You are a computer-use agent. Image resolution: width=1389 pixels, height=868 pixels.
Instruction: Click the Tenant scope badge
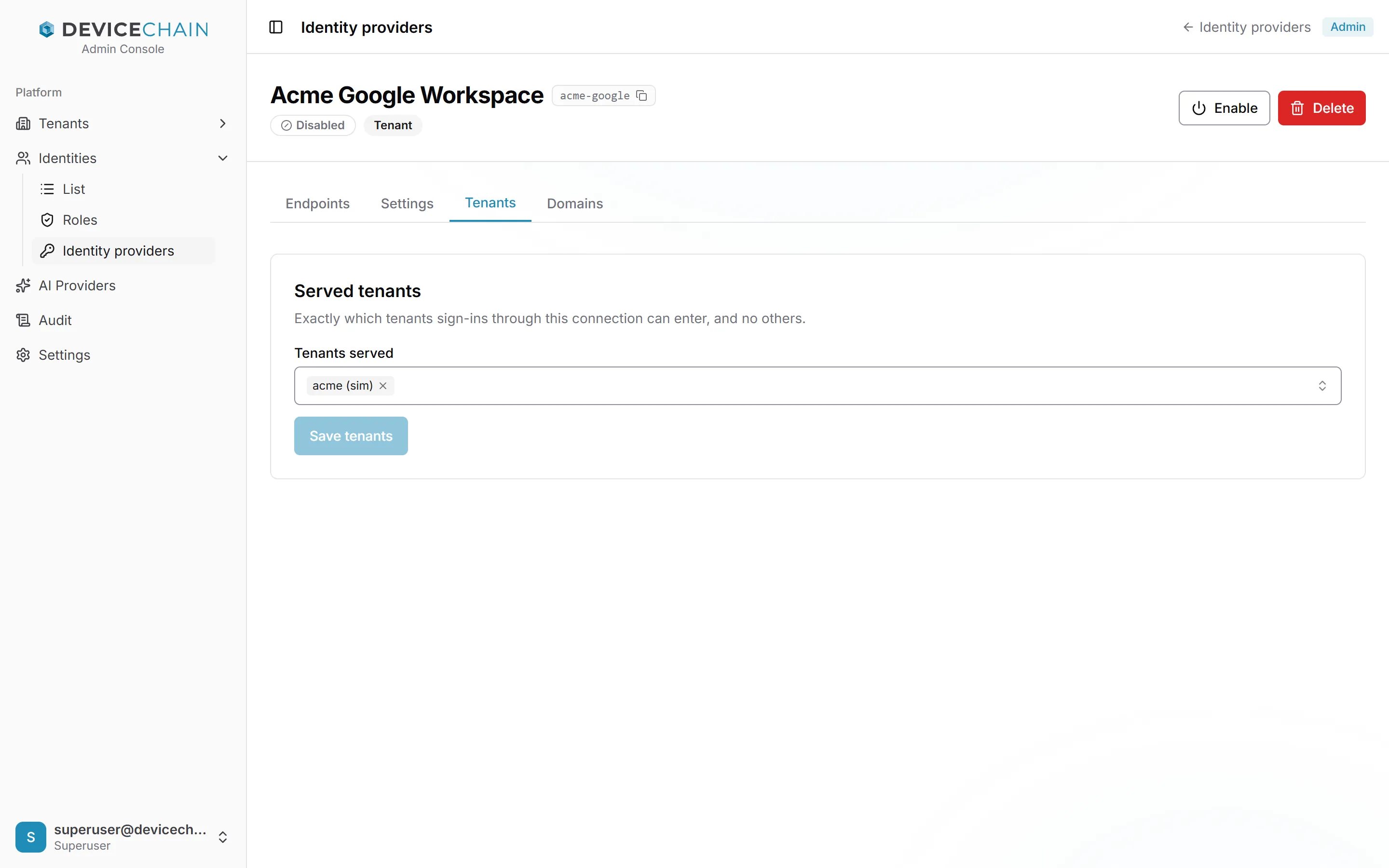(393, 125)
